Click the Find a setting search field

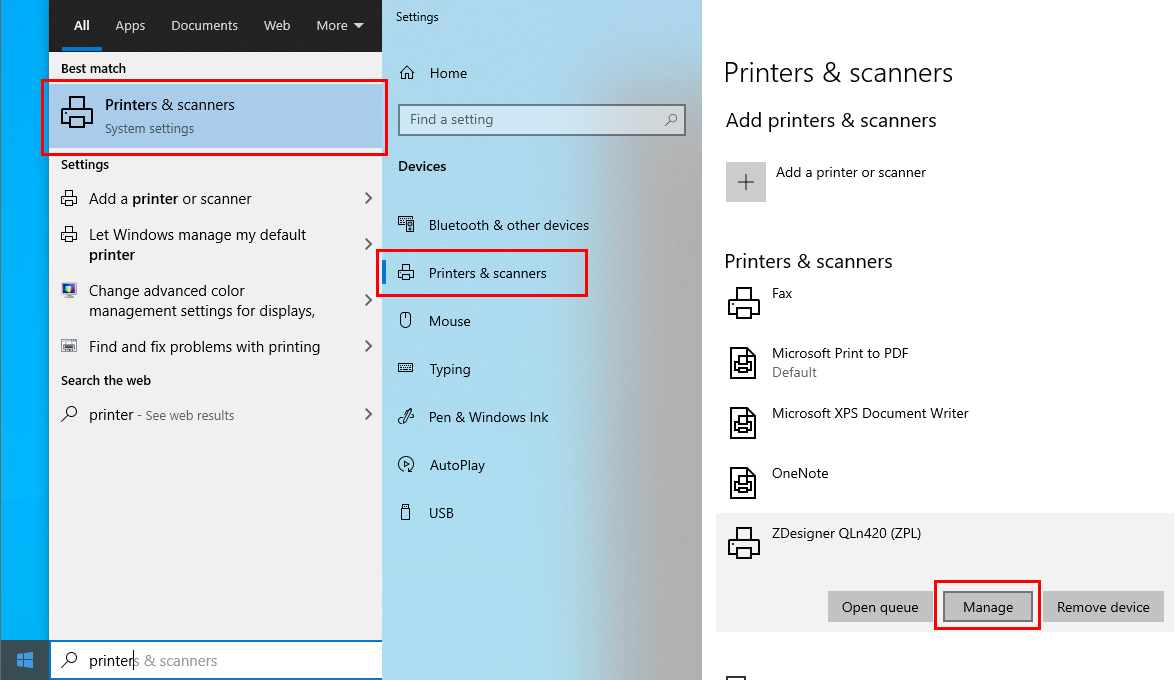coord(530,120)
